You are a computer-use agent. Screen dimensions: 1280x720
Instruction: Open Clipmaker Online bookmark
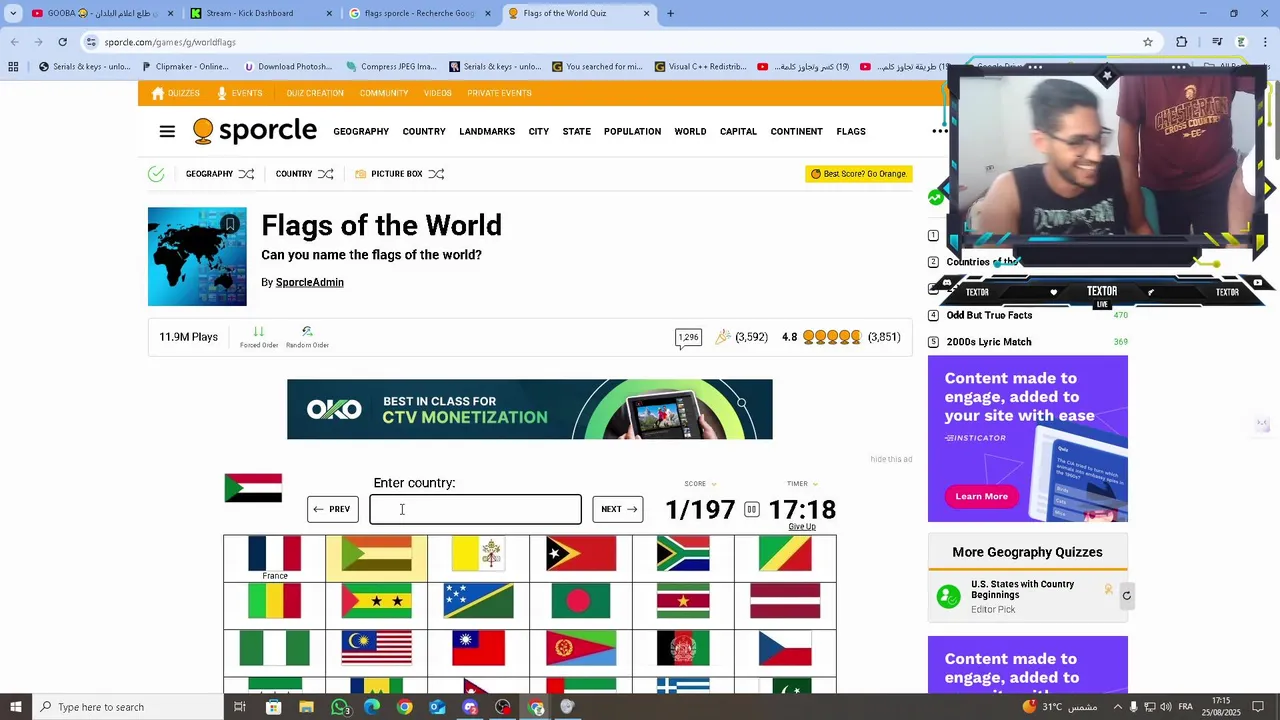point(185,67)
